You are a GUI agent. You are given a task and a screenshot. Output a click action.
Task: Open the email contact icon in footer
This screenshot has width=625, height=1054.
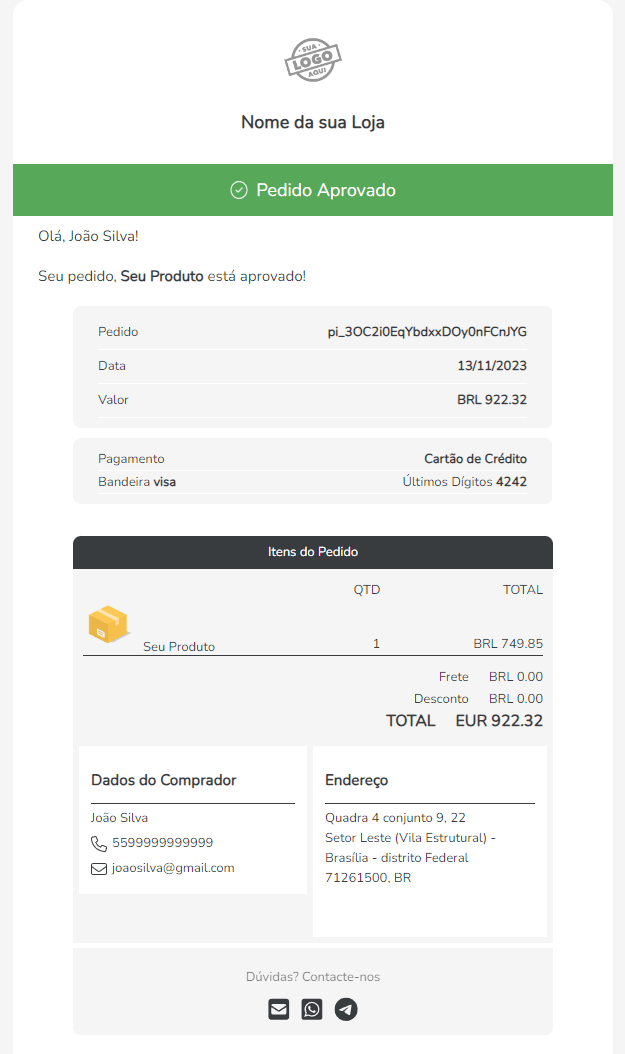(x=279, y=1009)
